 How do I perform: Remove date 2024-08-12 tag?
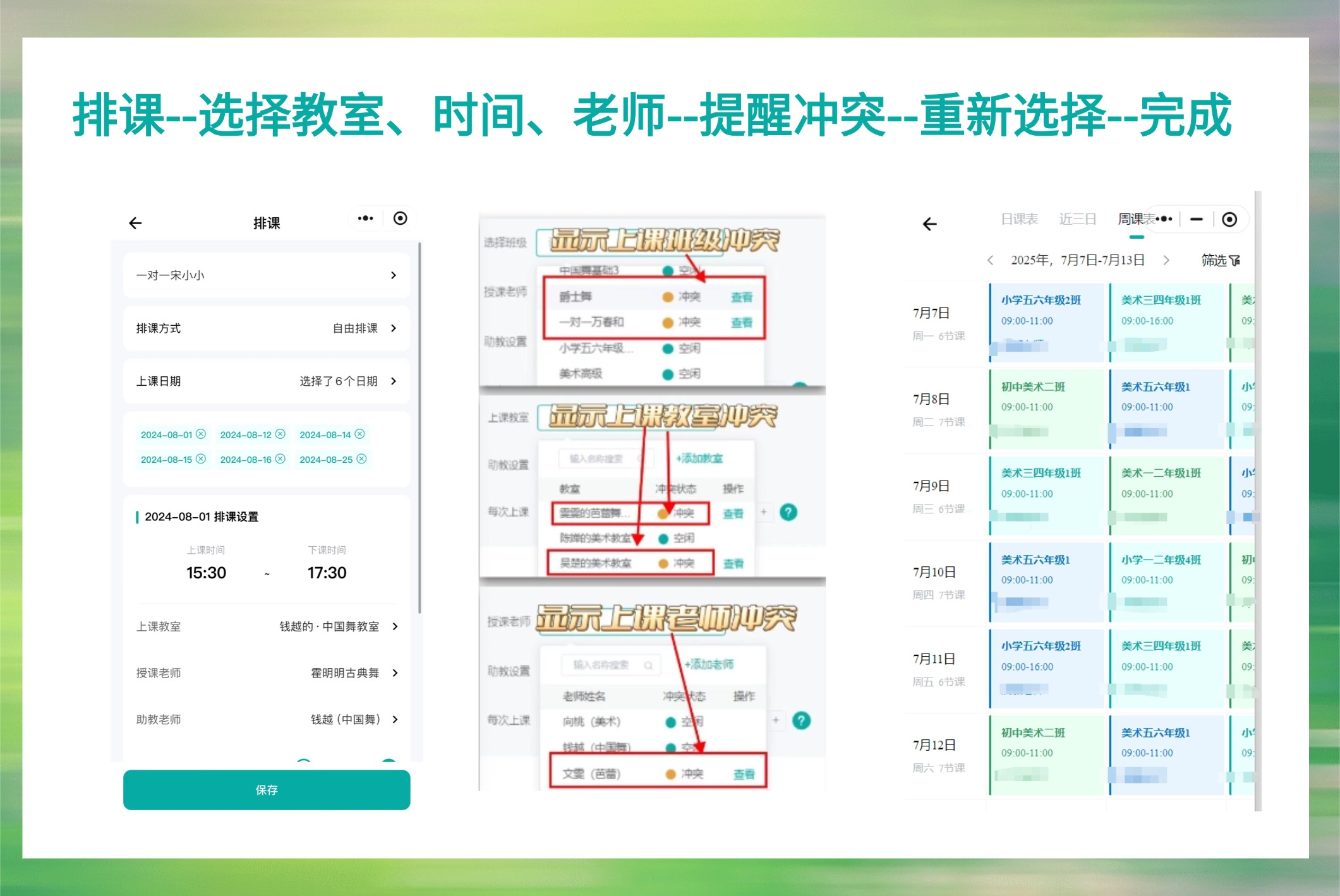click(281, 434)
